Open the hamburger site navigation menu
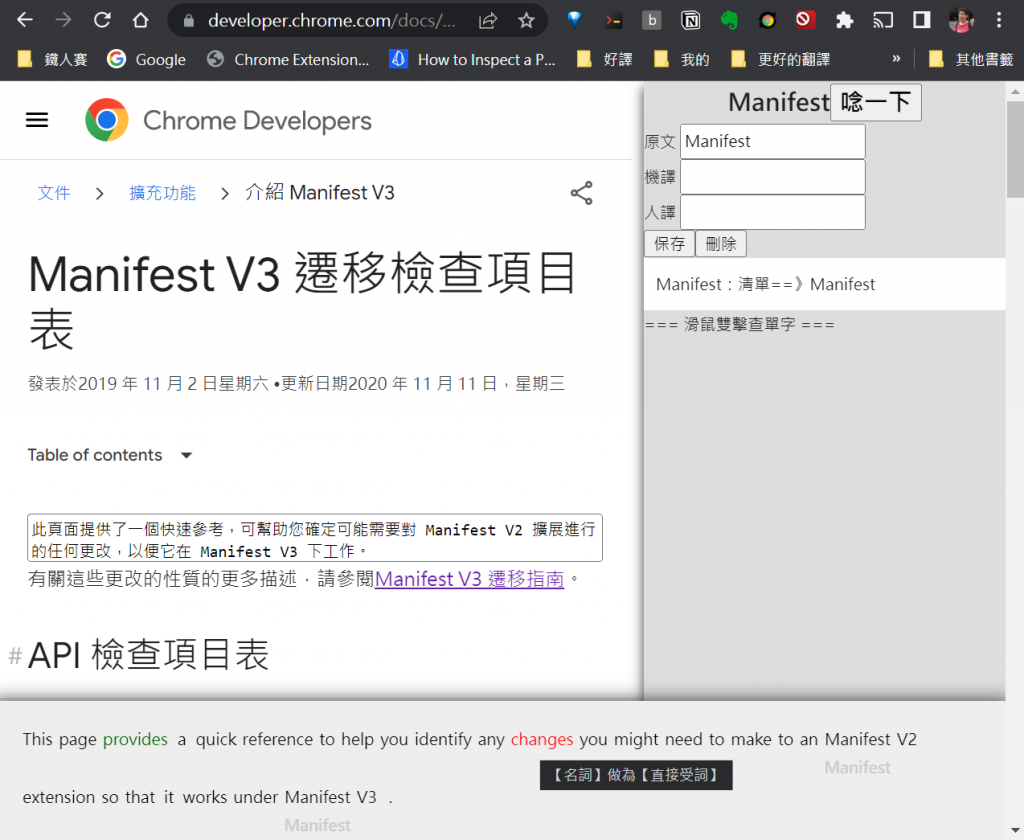The image size is (1024, 840). click(x=37, y=120)
